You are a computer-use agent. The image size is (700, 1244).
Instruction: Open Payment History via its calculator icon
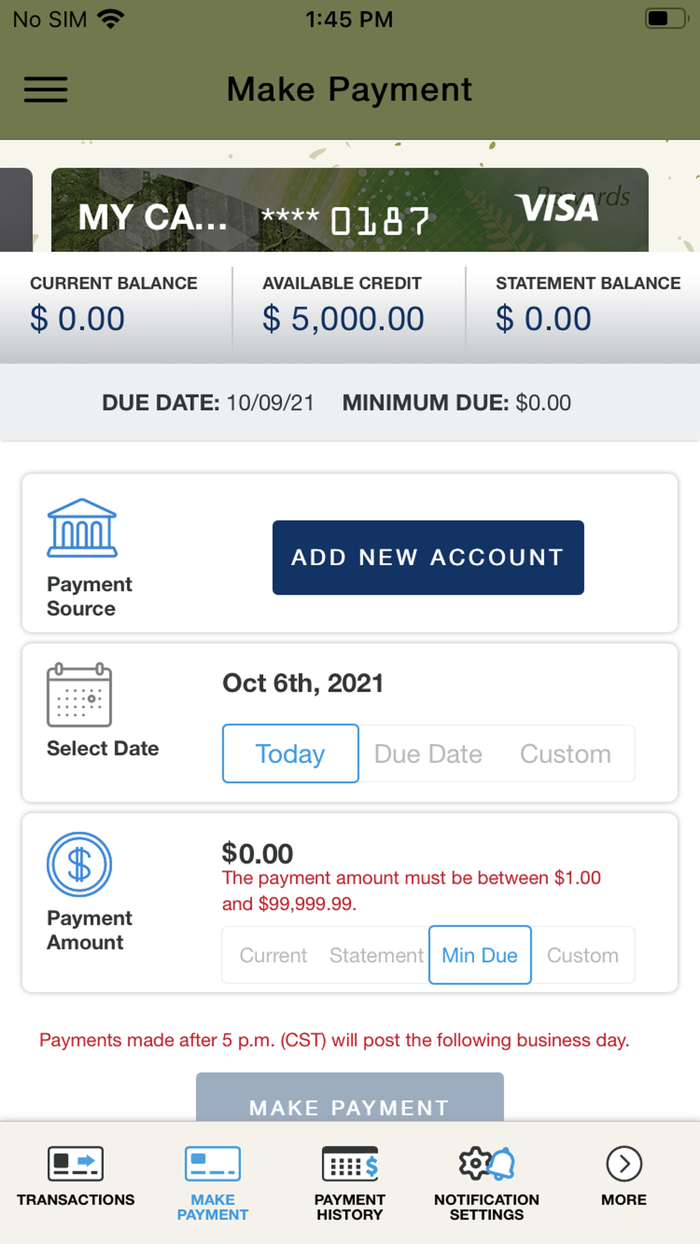coord(349,1163)
